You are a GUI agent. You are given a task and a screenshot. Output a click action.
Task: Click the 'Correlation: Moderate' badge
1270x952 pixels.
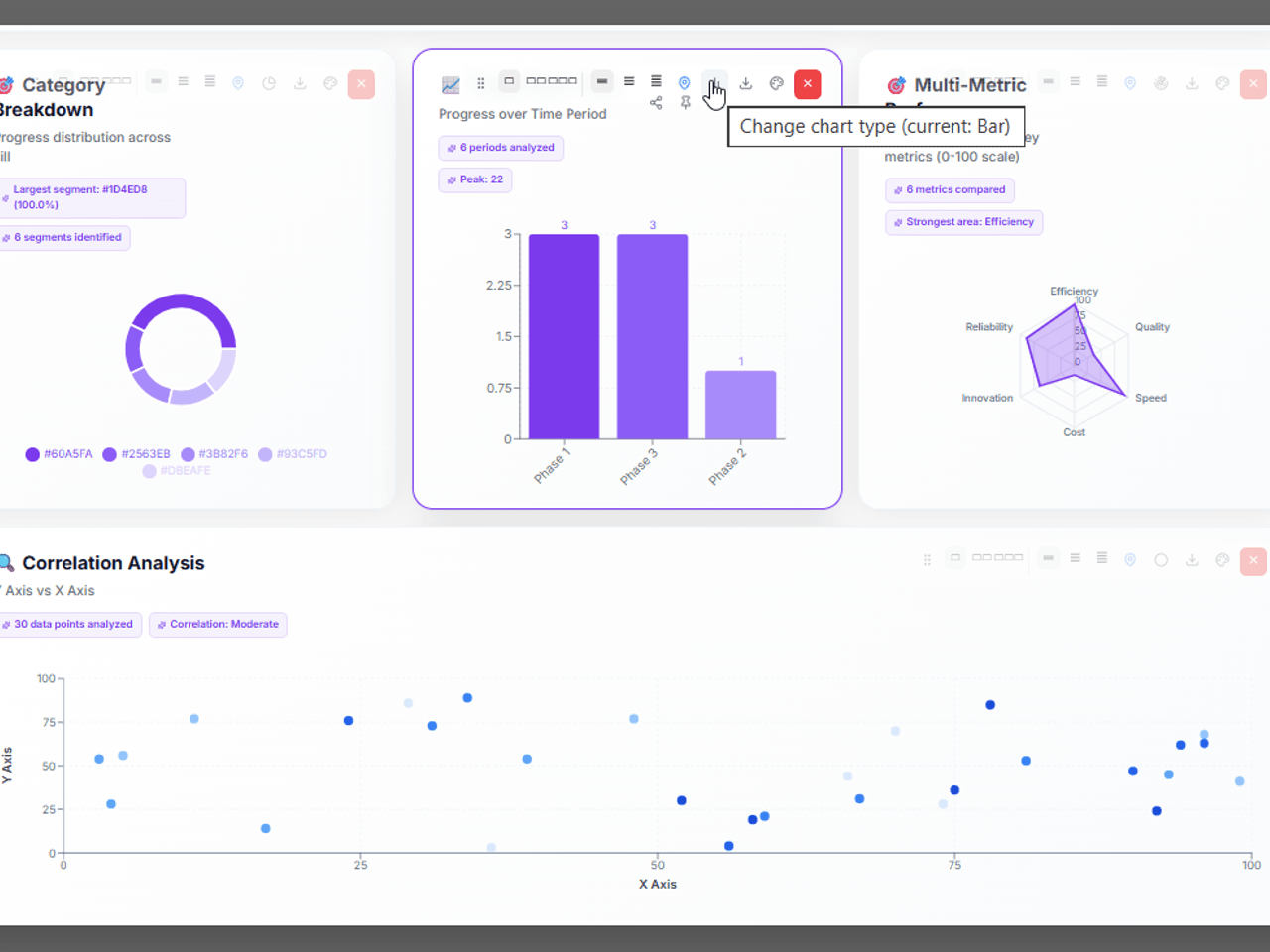[x=218, y=624]
